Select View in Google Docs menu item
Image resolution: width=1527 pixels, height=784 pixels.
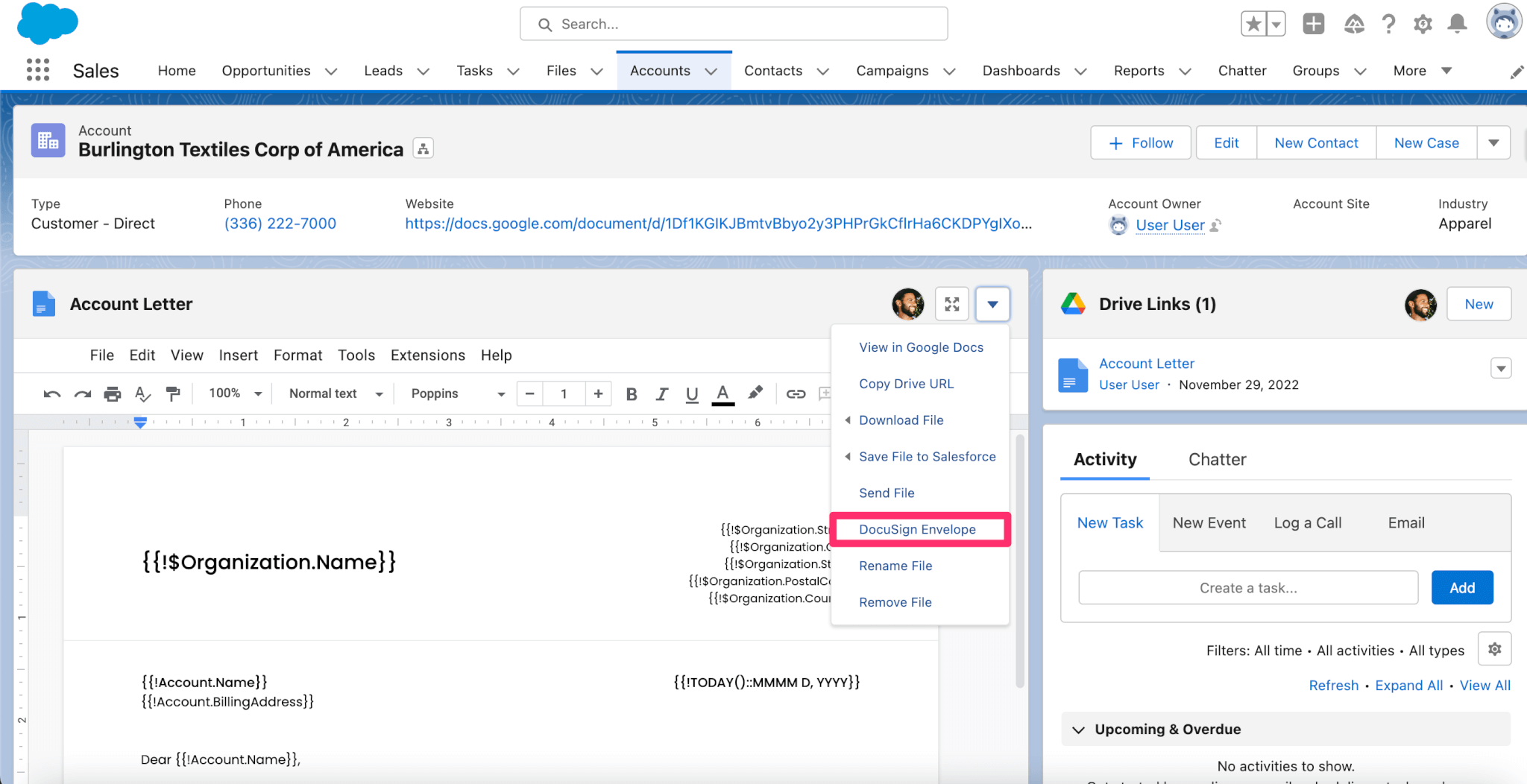(x=921, y=347)
